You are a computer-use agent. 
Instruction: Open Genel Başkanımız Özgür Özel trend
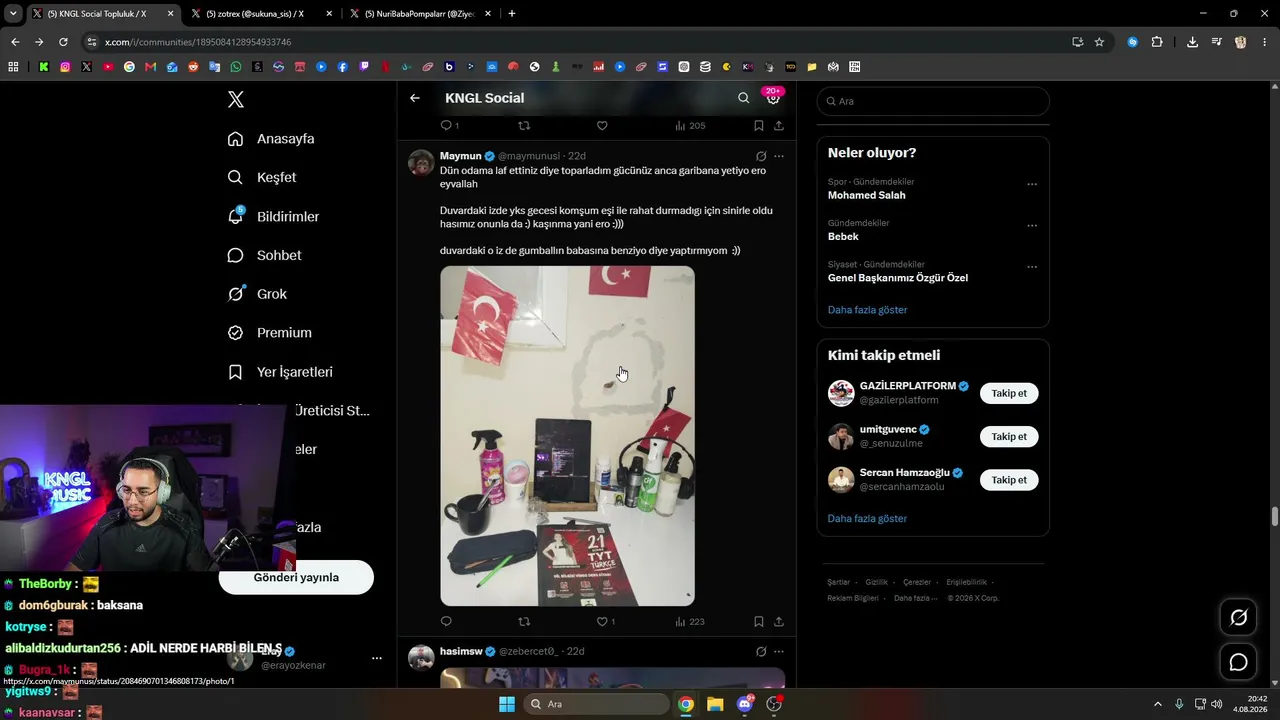click(x=898, y=278)
